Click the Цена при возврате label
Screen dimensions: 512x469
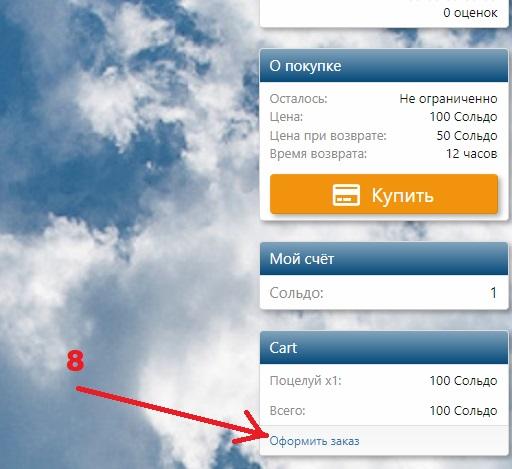(x=328, y=136)
